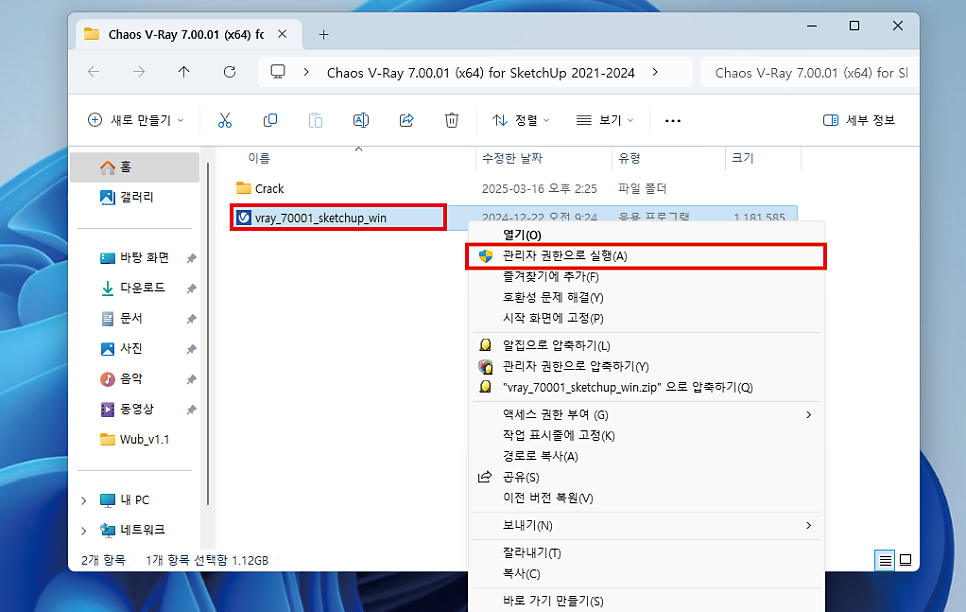Open a new tab with plus button
Image resolution: width=966 pixels, height=612 pixels.
pyautogui.click(x=323, y=35)
